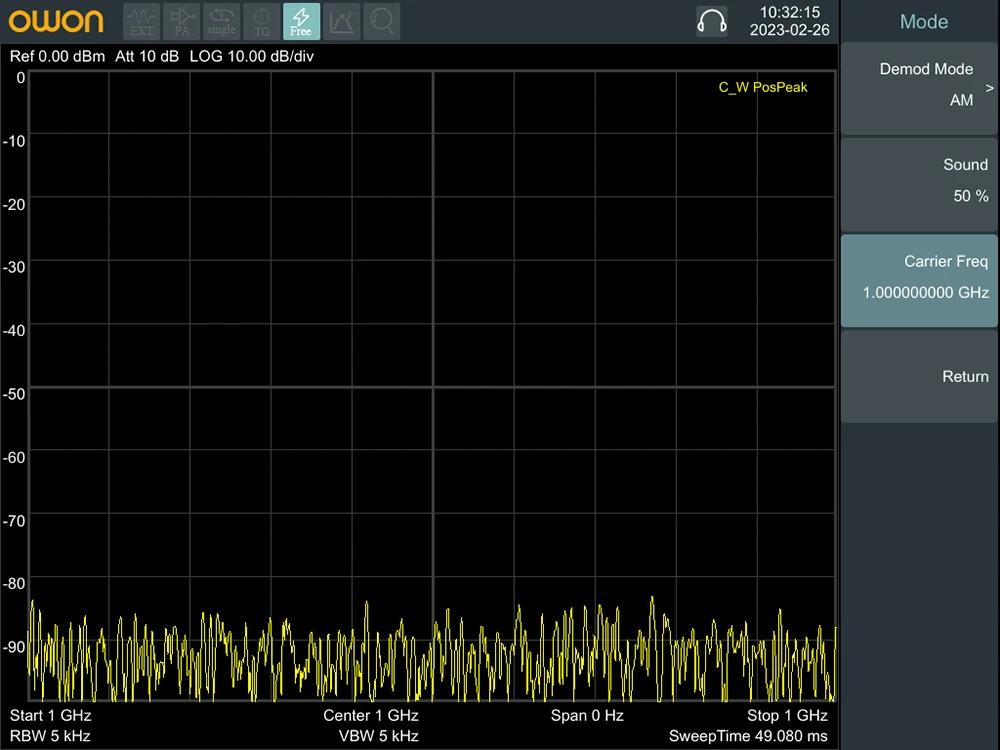The height and width of the screenshot is (750, 1000).
Task: Toggle the PA preamplifier icon
Action: [182, 21]
